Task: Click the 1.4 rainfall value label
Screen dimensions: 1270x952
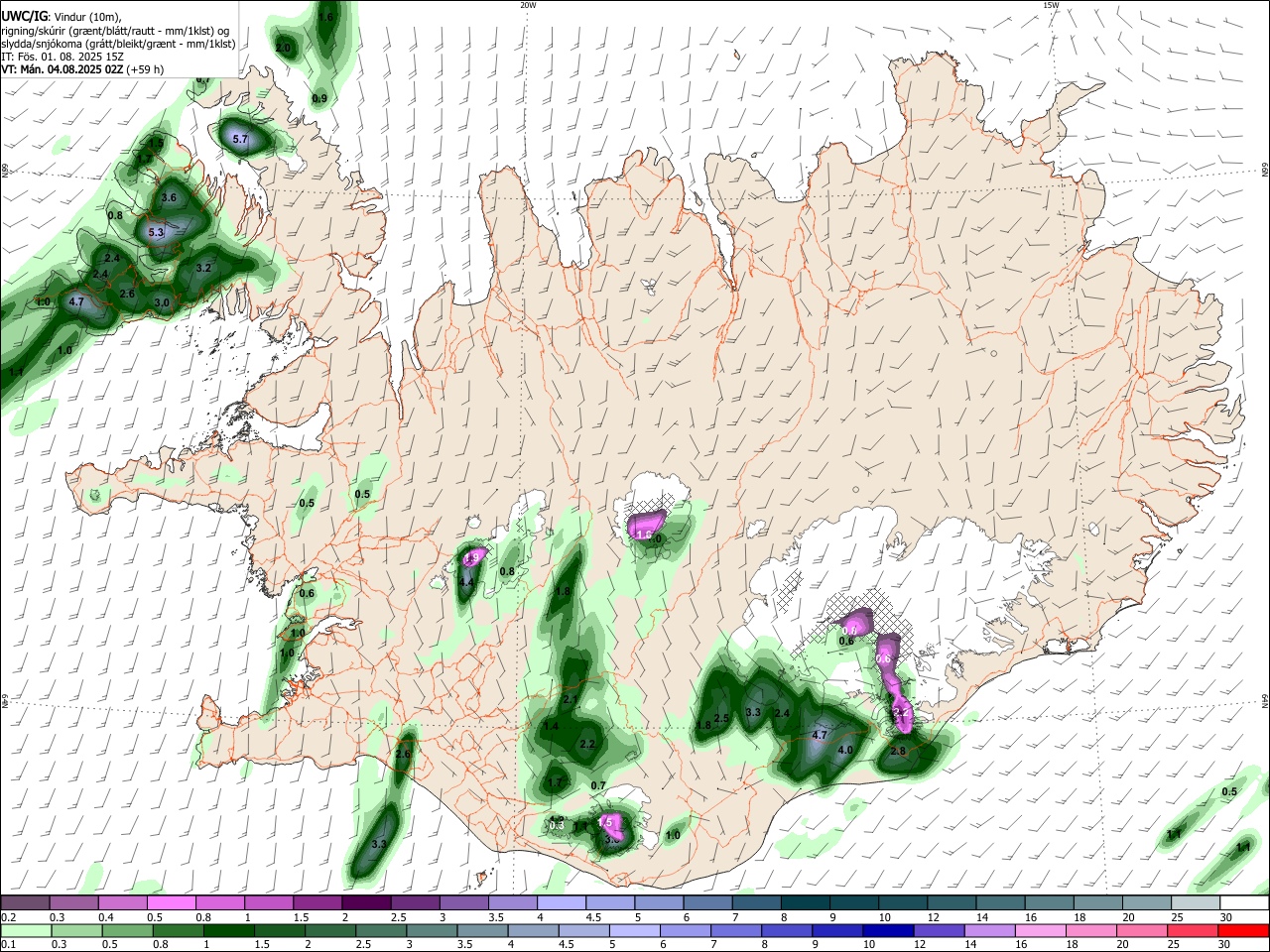Action: click(x=551, y=727)
